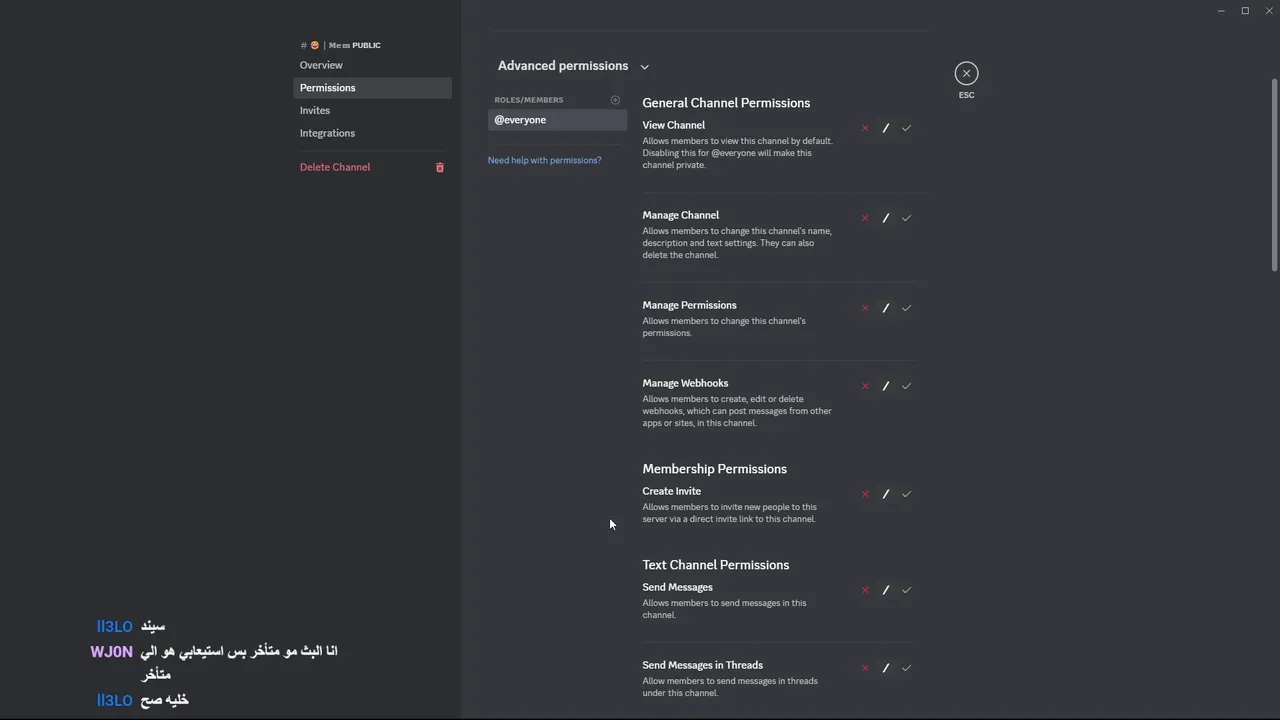Viewport: 1280px width, 720px height.
Task: Deny View Channel with the red X
Action: pyautogui.click(x=865, y=128)
